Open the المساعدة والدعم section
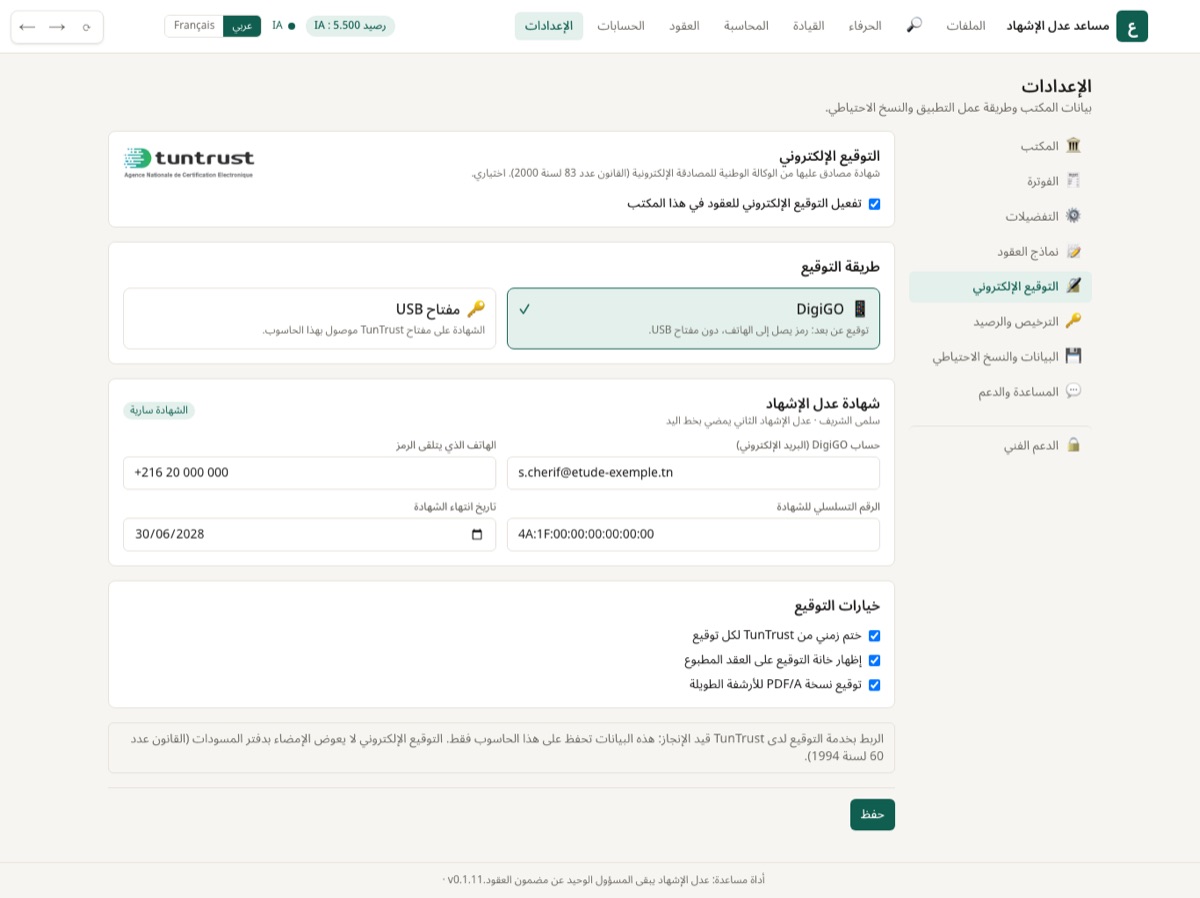This screenshot has width=1200, height=898. point(1000,391)
